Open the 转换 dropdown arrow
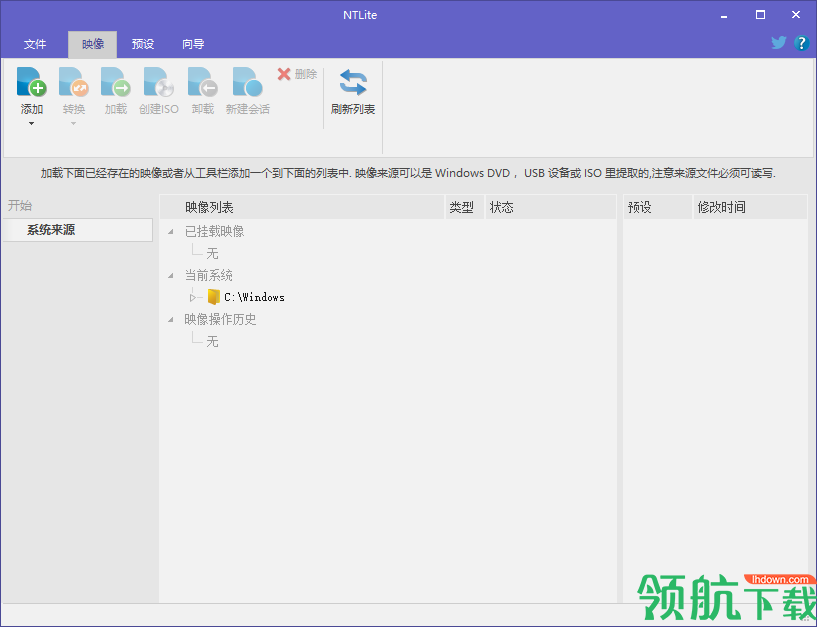Image resolution: width=817 pixels, height=627 pixels. pyautogui.click(x=73, y=124)
